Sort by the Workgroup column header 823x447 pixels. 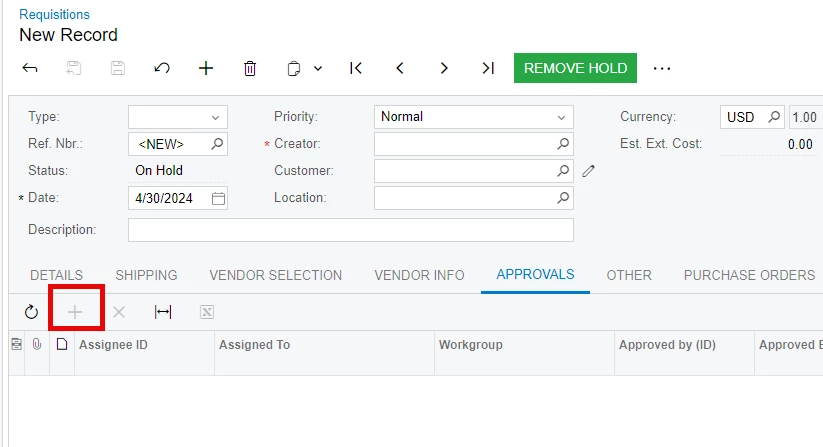(x=471, y=345)
